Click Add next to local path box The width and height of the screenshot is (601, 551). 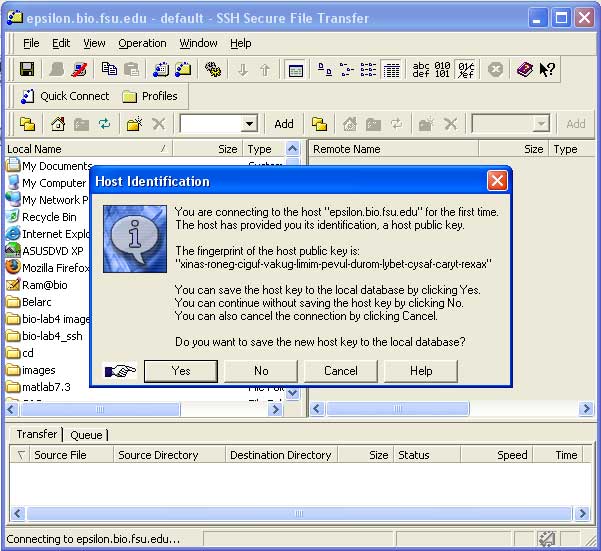[284, 124]
